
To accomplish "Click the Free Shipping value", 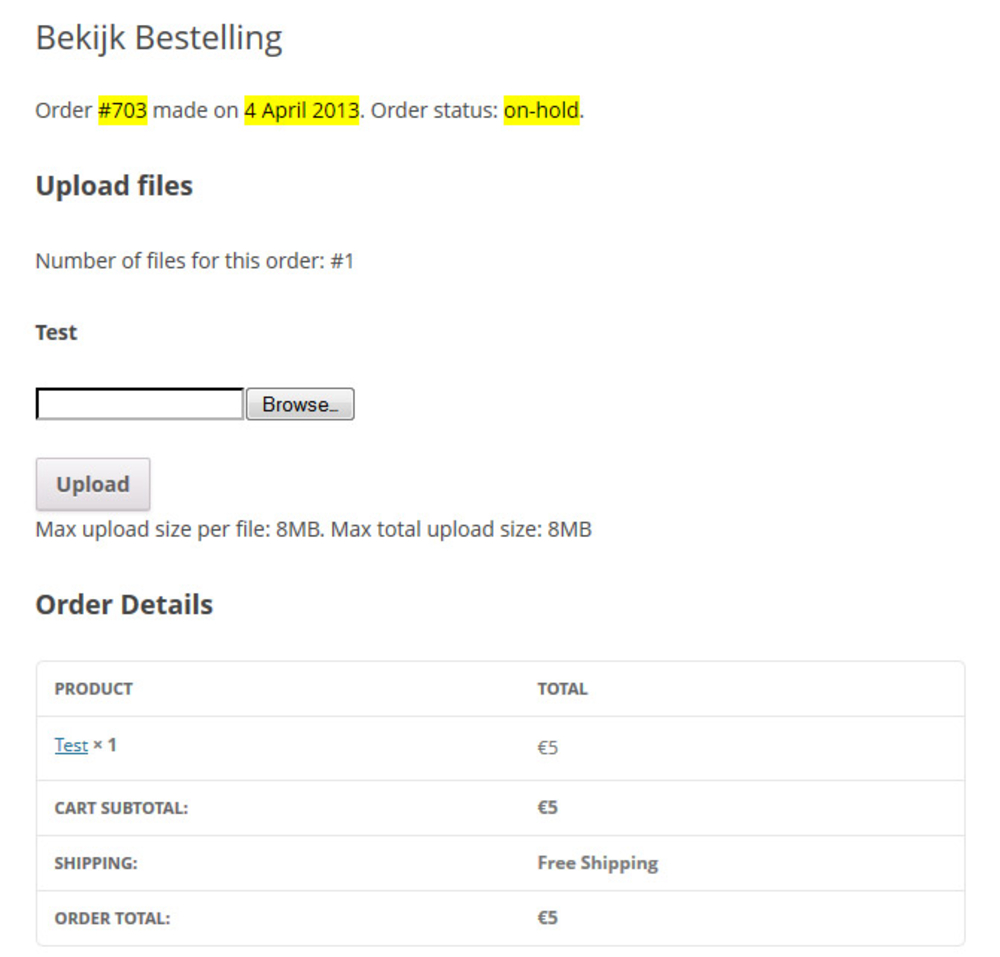I will [x=597, y=863].
